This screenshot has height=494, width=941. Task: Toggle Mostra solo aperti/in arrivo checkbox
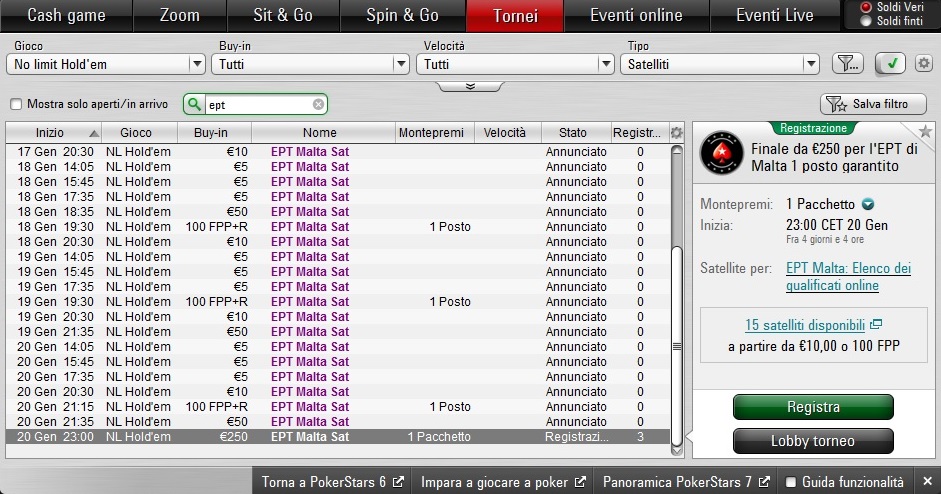coord(16,104)
